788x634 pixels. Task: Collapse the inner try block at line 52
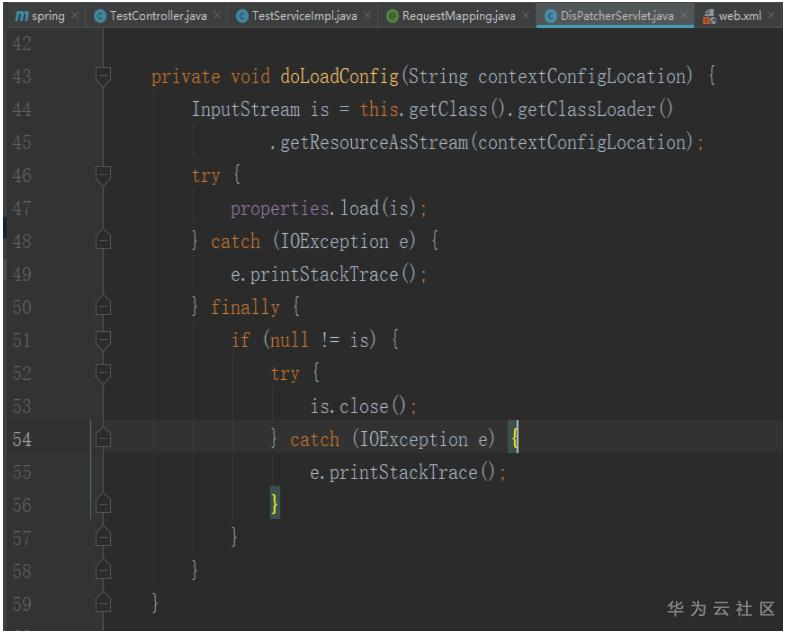[103, 373]
